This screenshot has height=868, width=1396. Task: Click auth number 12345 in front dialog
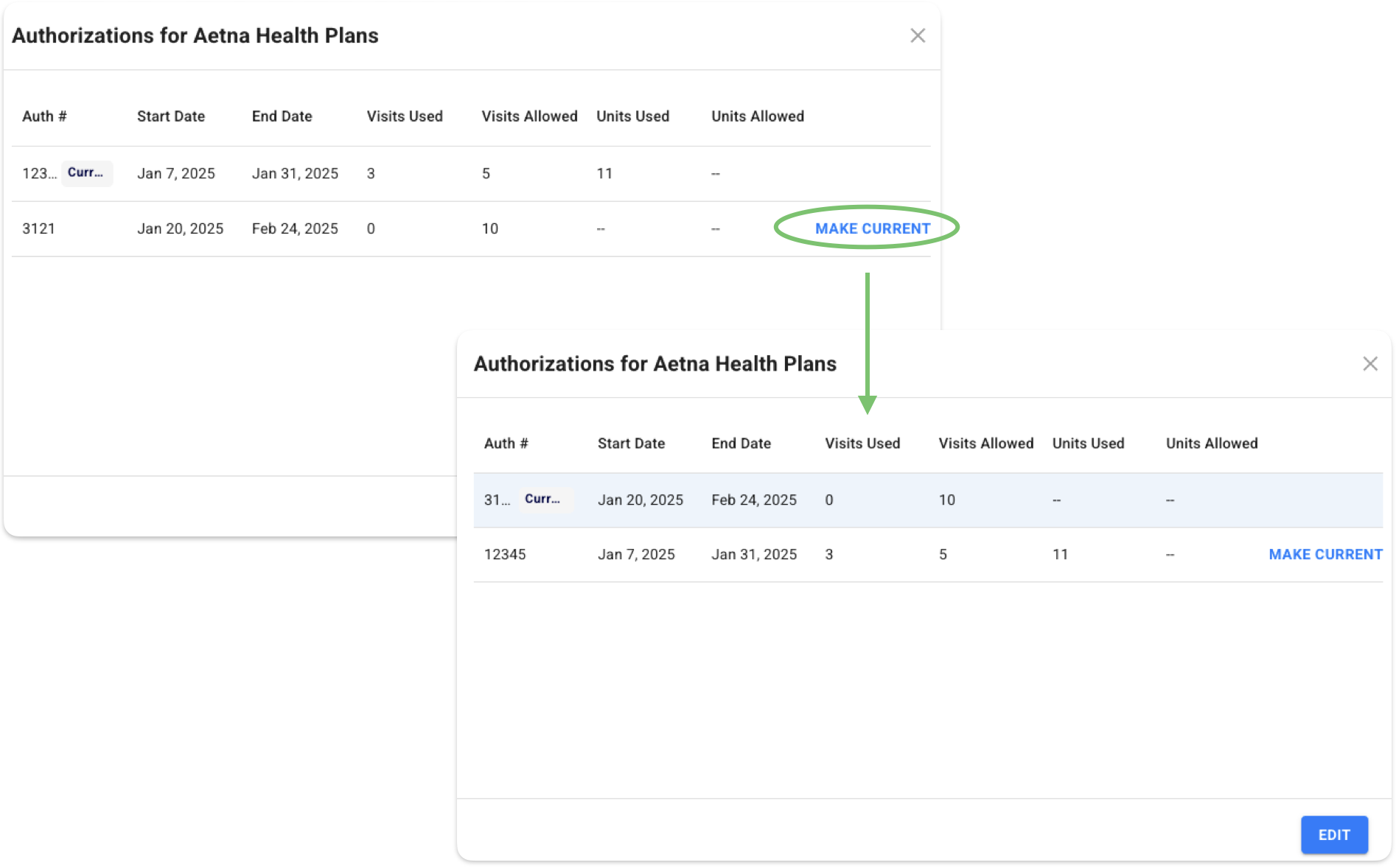(x=505, y=554)
